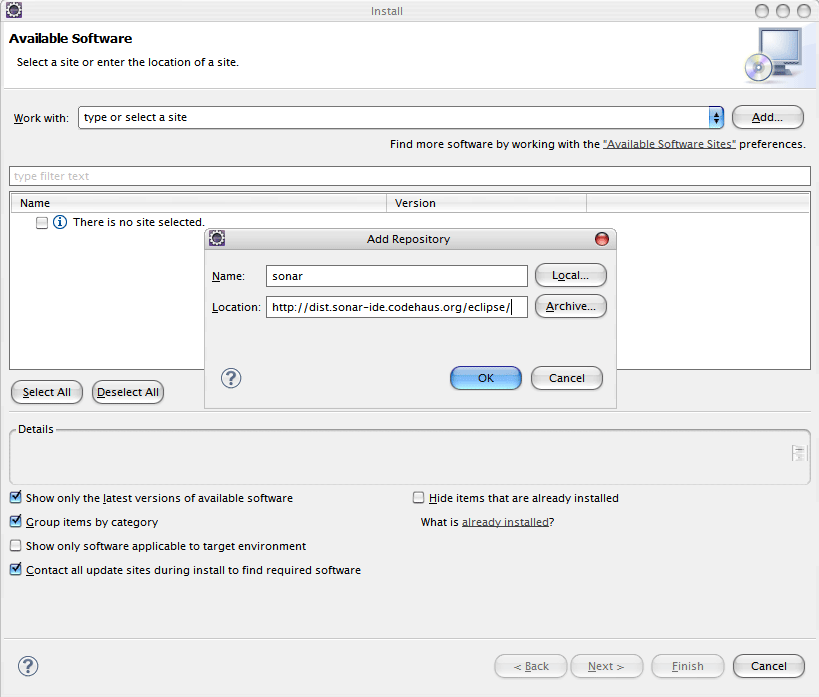Click the Location URL input field

[396, 307]
